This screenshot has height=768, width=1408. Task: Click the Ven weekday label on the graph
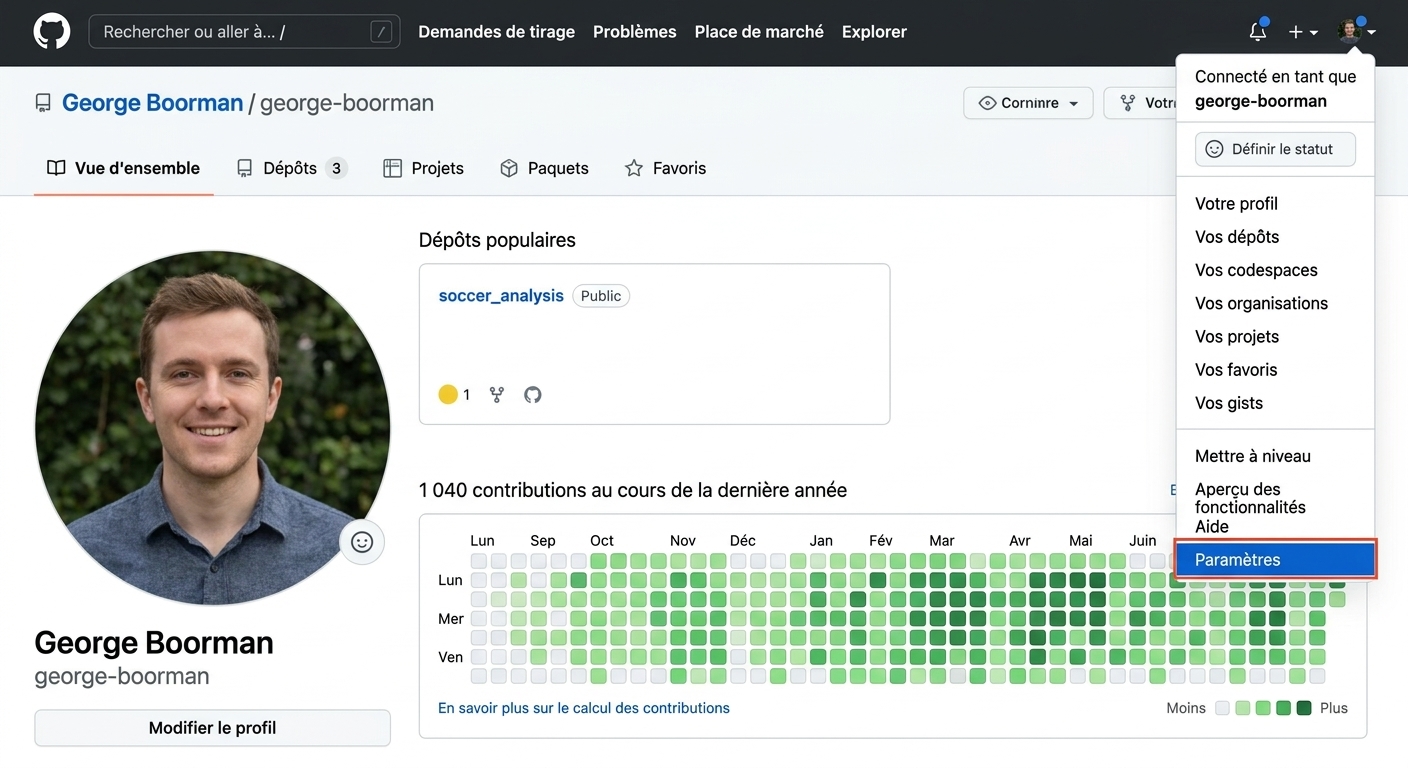[x=451, y=657]
